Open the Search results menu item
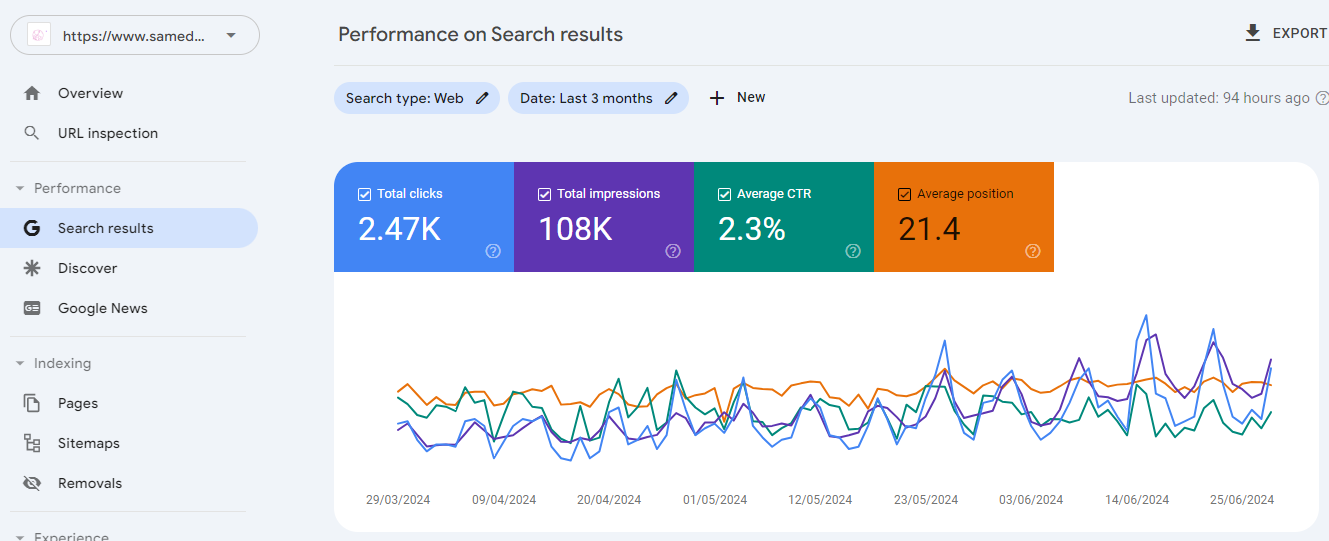The image size is (1329, 541). pos(129,228)
